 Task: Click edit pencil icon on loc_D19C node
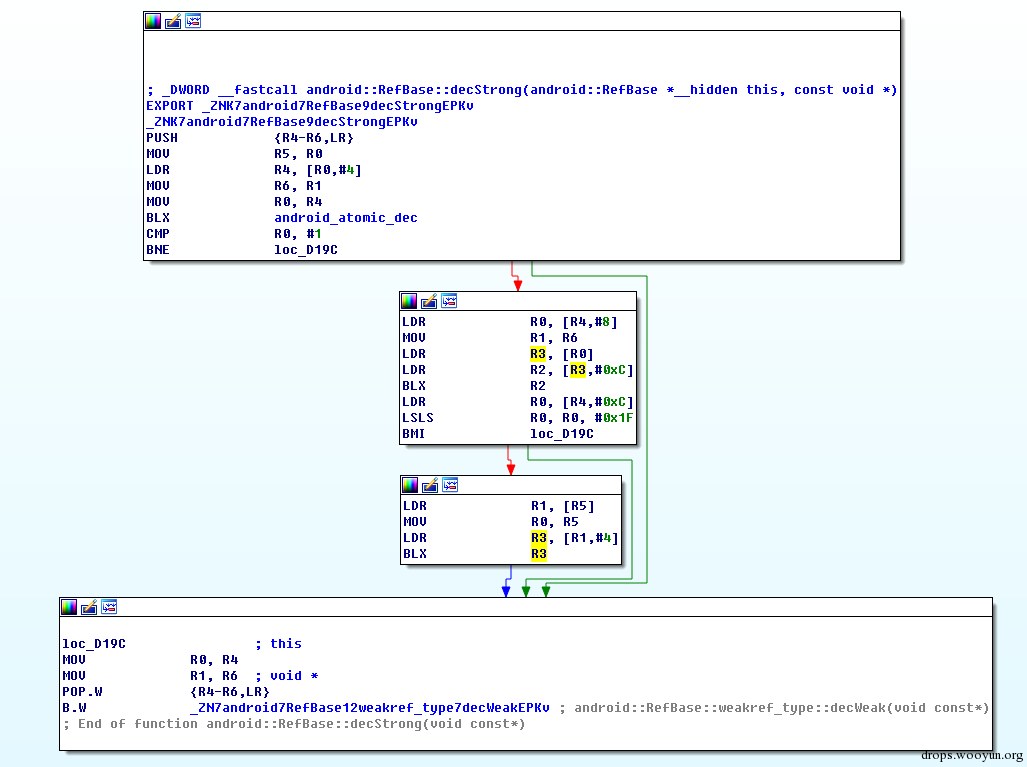(x=89, y=607)
